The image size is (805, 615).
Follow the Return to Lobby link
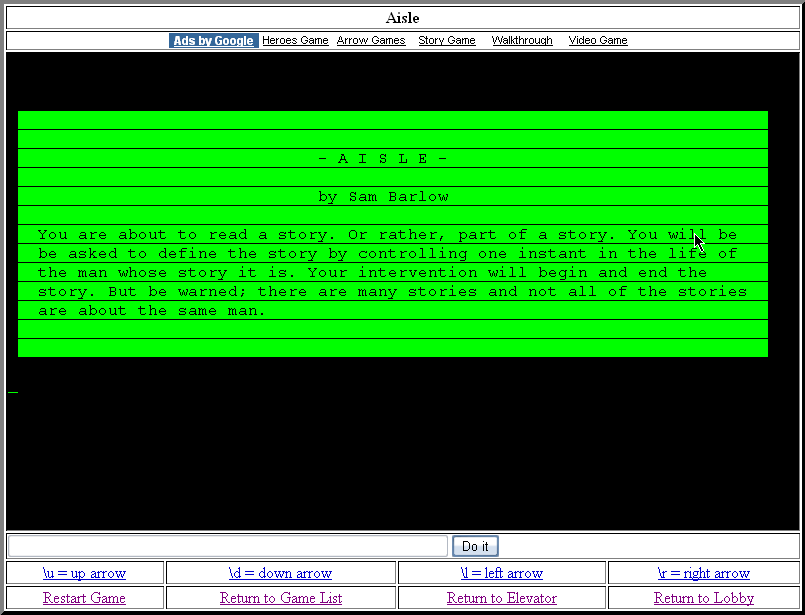pos(704,598)
